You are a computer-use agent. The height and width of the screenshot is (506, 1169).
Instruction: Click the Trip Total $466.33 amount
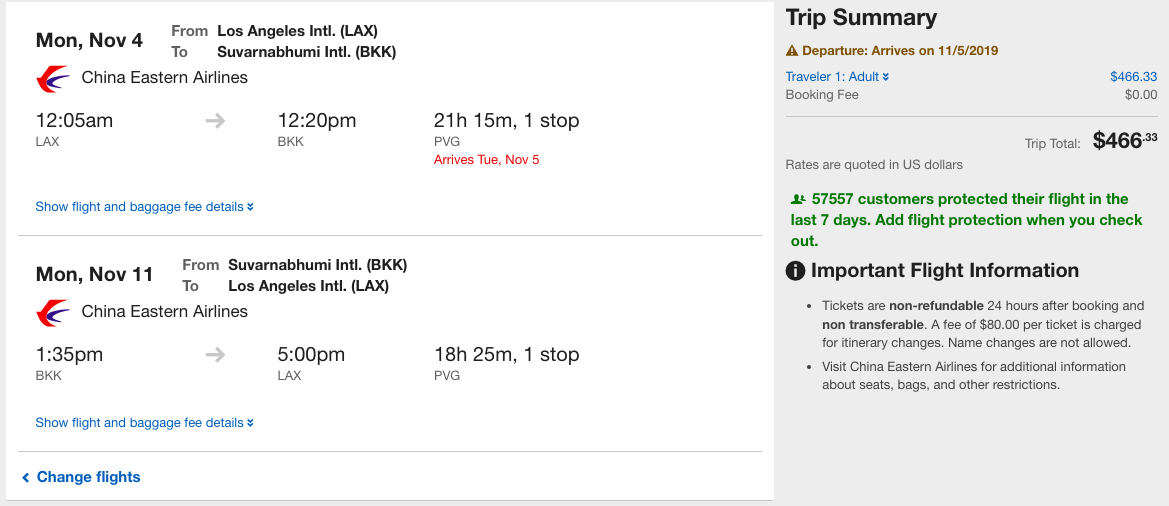coord(1124,141)
